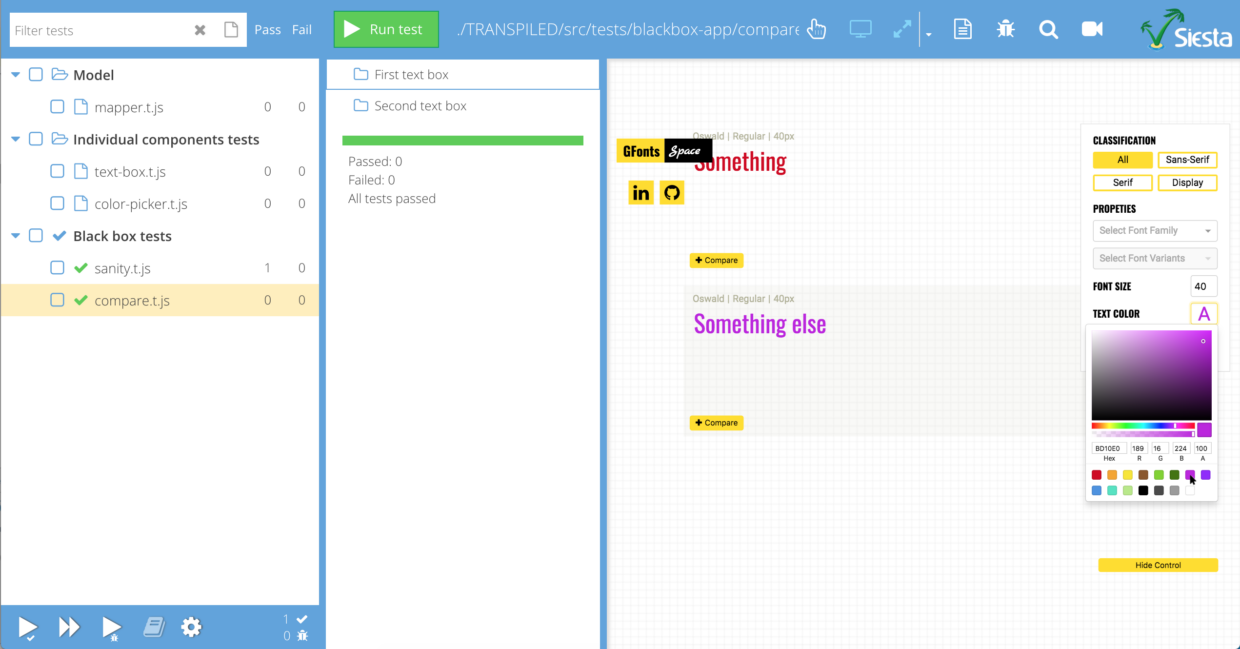Open the magnifier search icon in toolbar

point(1048,30)
